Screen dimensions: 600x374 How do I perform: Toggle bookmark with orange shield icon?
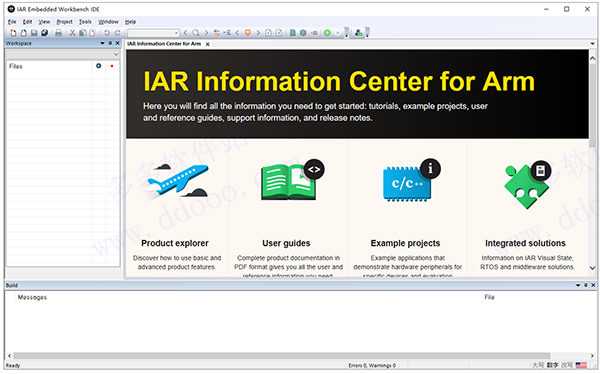tap(248, 33)
